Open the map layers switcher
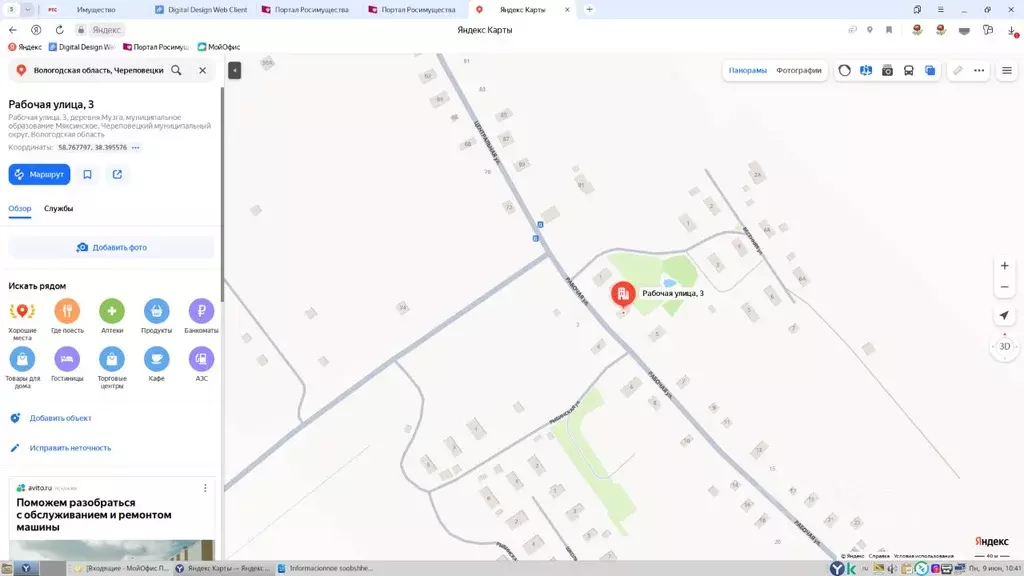The height and width of the screenshot is (576, 1024). coord(930,71)
